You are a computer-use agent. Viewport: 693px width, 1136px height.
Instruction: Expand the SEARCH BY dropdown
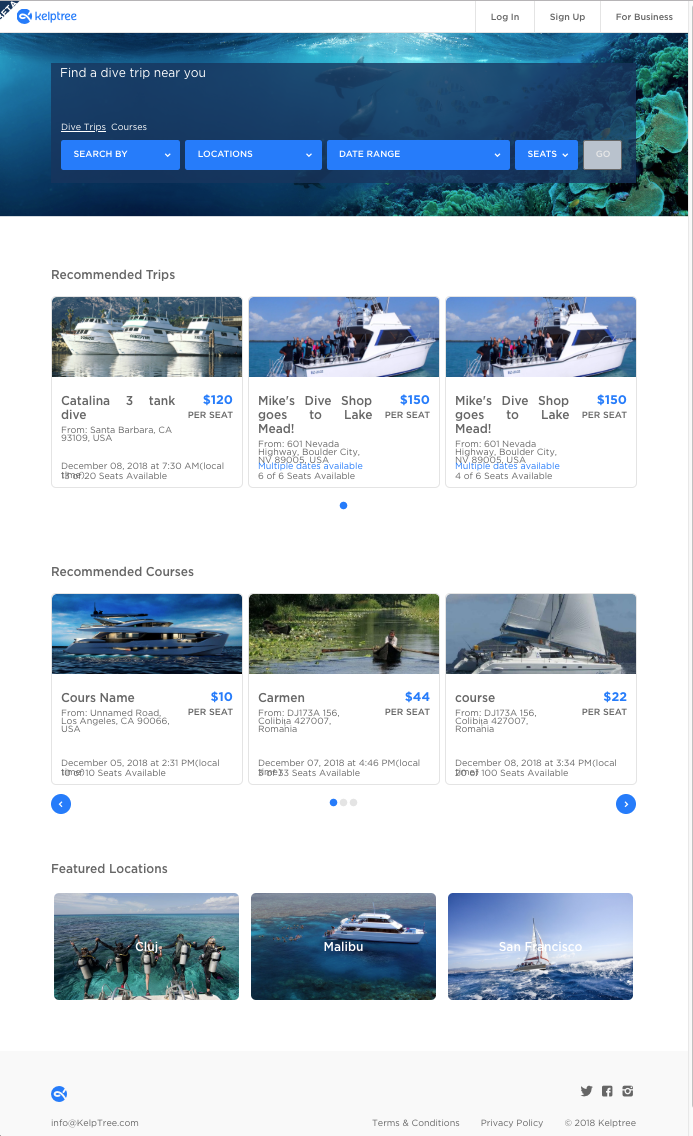[x=121, y=155]
